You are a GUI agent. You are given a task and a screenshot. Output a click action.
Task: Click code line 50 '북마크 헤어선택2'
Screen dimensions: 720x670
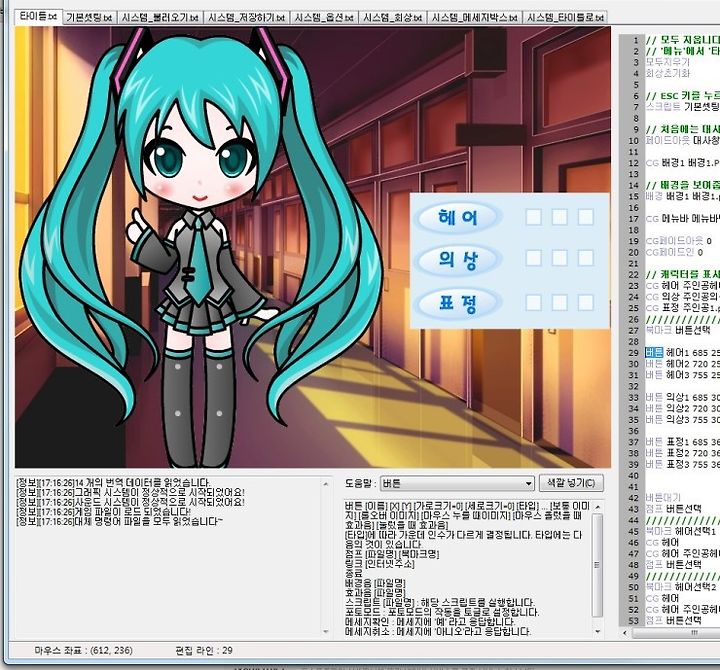[x=681, y=587]
